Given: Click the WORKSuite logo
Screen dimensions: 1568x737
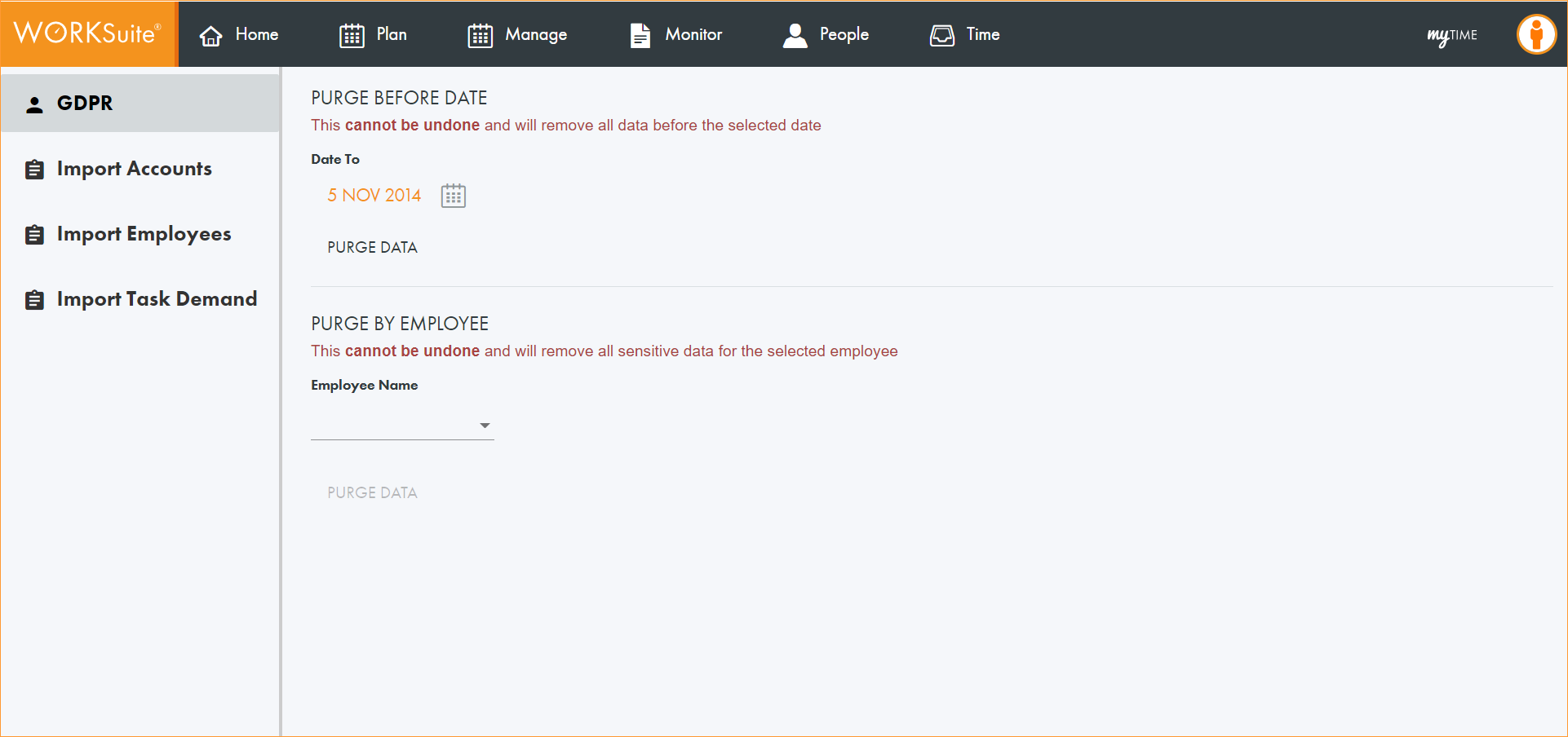Looking at the screenshot, I should [x=88, y=33].
